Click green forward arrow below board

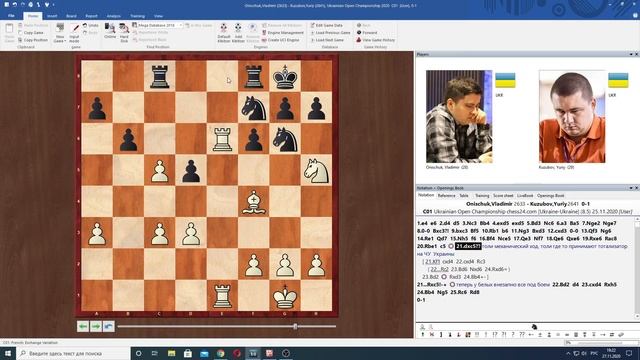click(96, 326)
